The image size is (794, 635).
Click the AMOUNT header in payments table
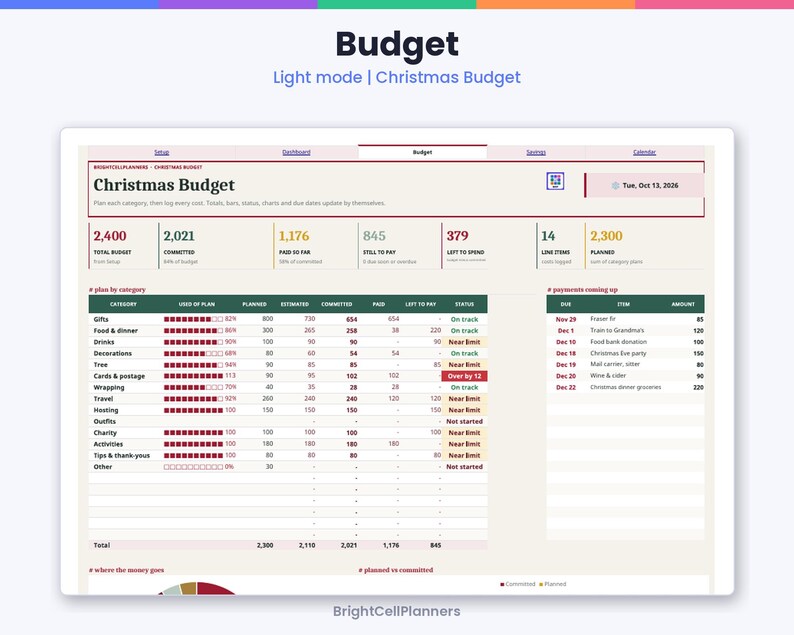point(683,304)
